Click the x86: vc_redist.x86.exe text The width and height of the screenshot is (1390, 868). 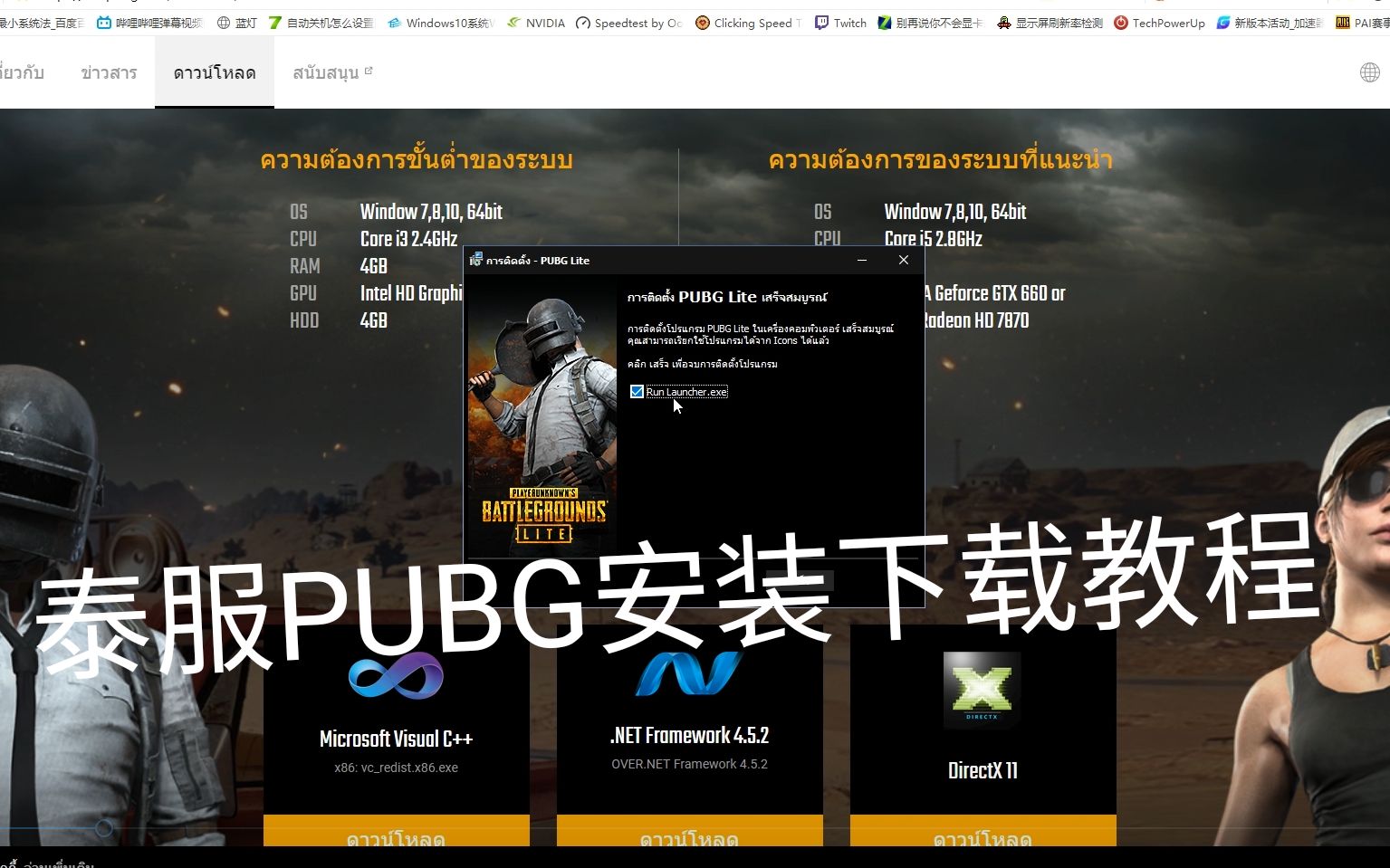coord(396,768)
